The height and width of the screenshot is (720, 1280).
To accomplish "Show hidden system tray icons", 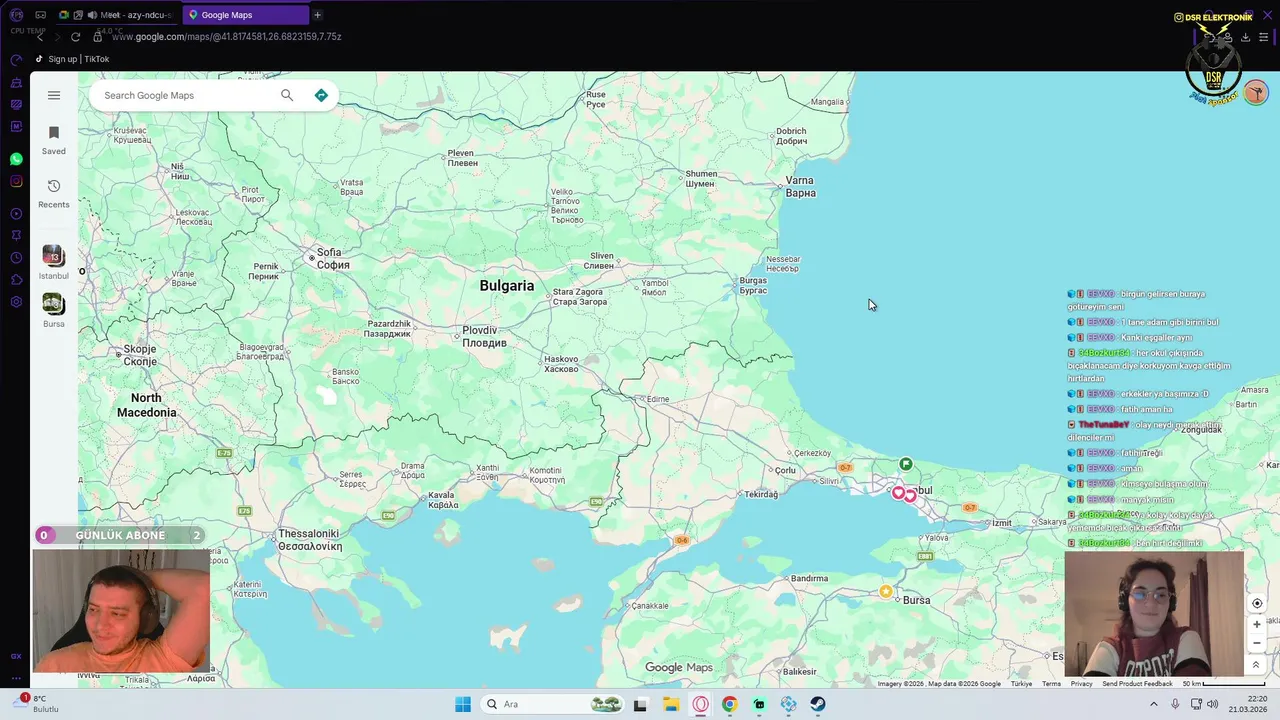I will point(1153,704).
